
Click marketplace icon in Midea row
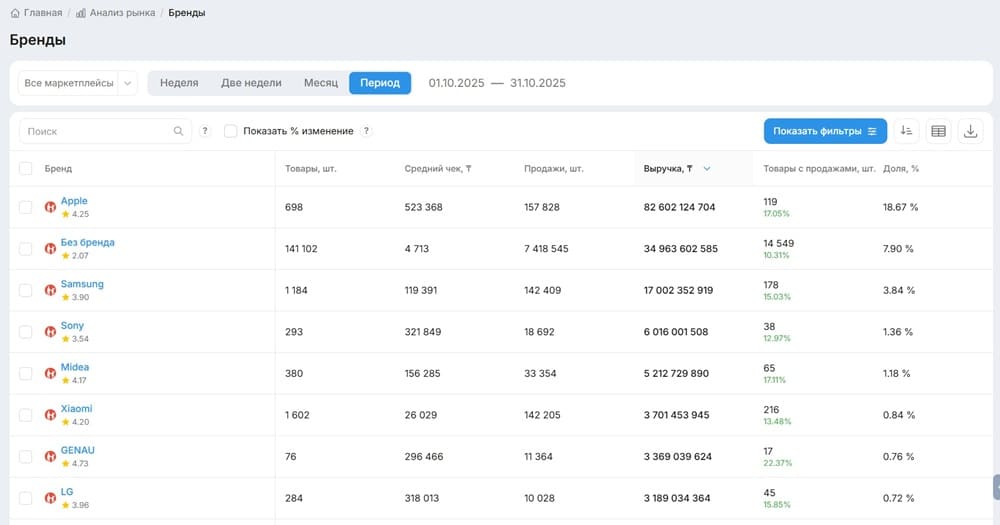[x=50, y=373]
